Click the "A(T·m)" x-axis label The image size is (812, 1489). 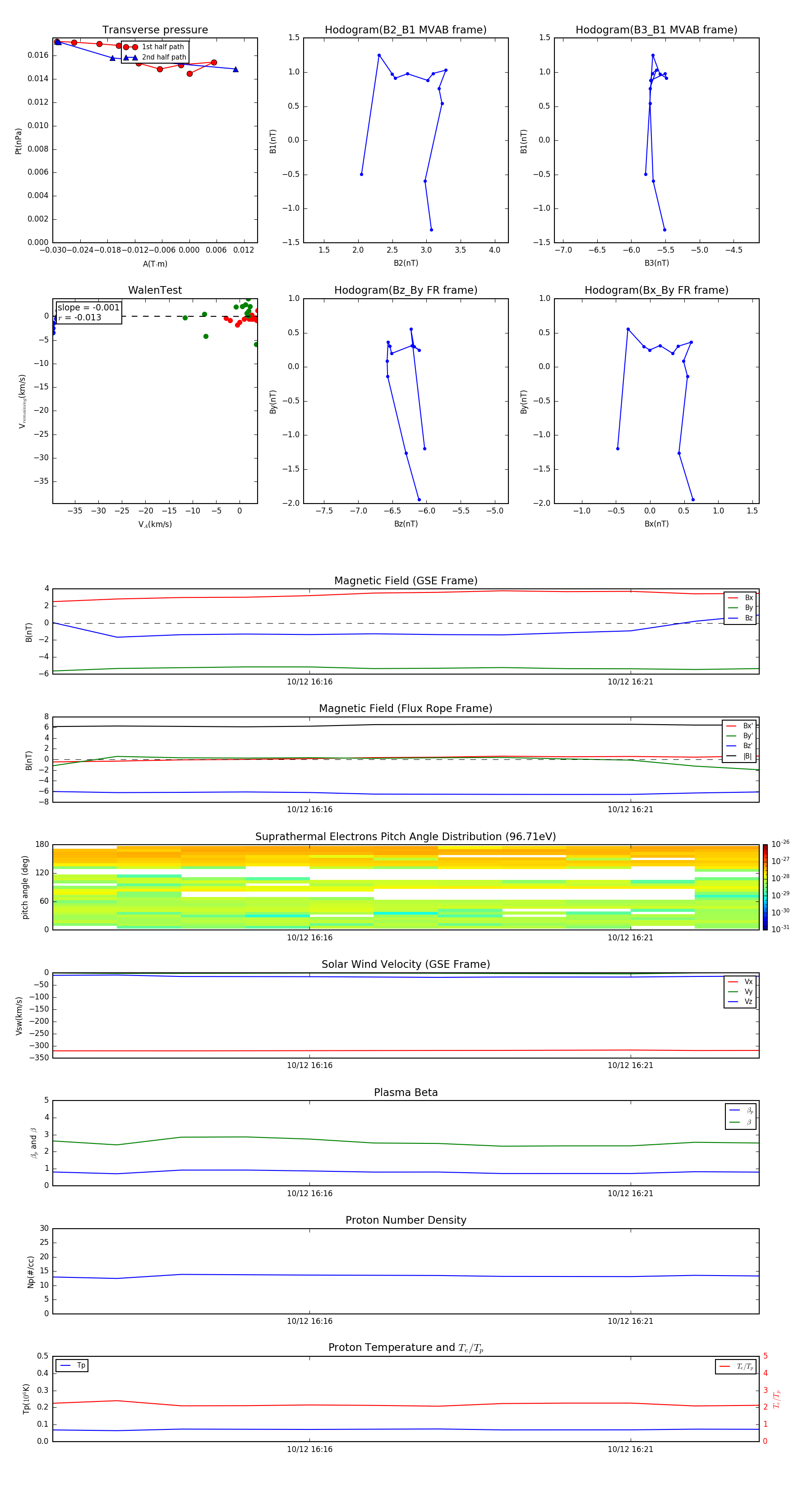pyautogui.click(x=155, y=264)
